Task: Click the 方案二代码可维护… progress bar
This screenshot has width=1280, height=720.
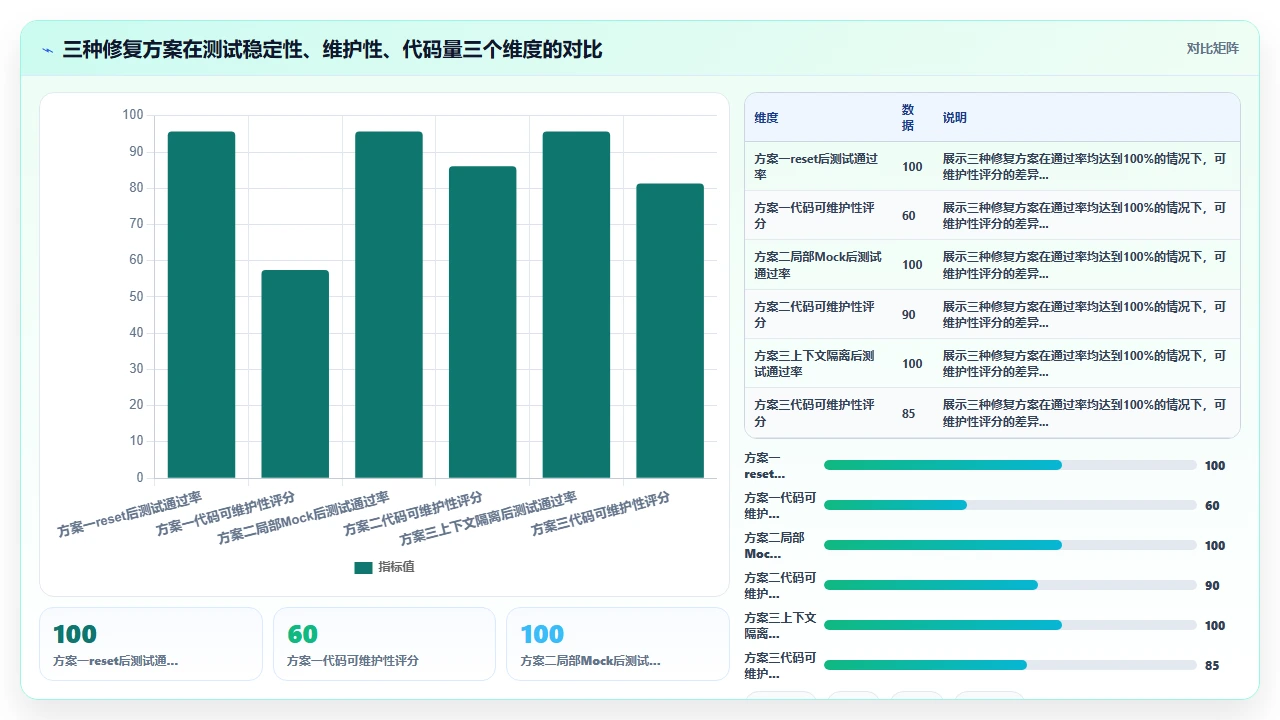Action: 1010,585
